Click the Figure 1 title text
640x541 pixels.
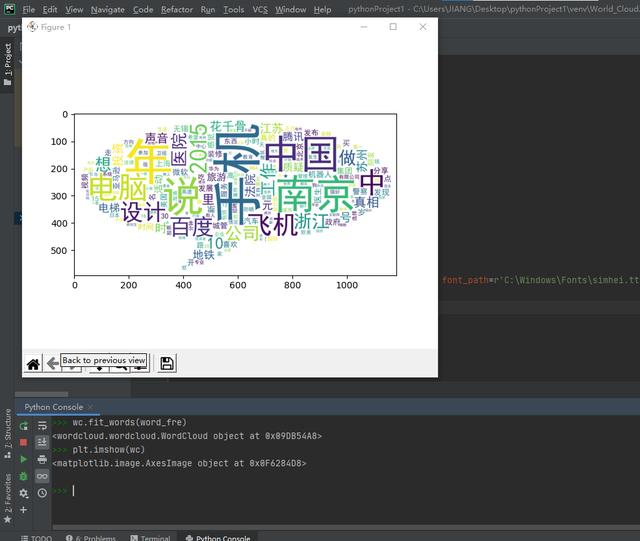point(56,27)
